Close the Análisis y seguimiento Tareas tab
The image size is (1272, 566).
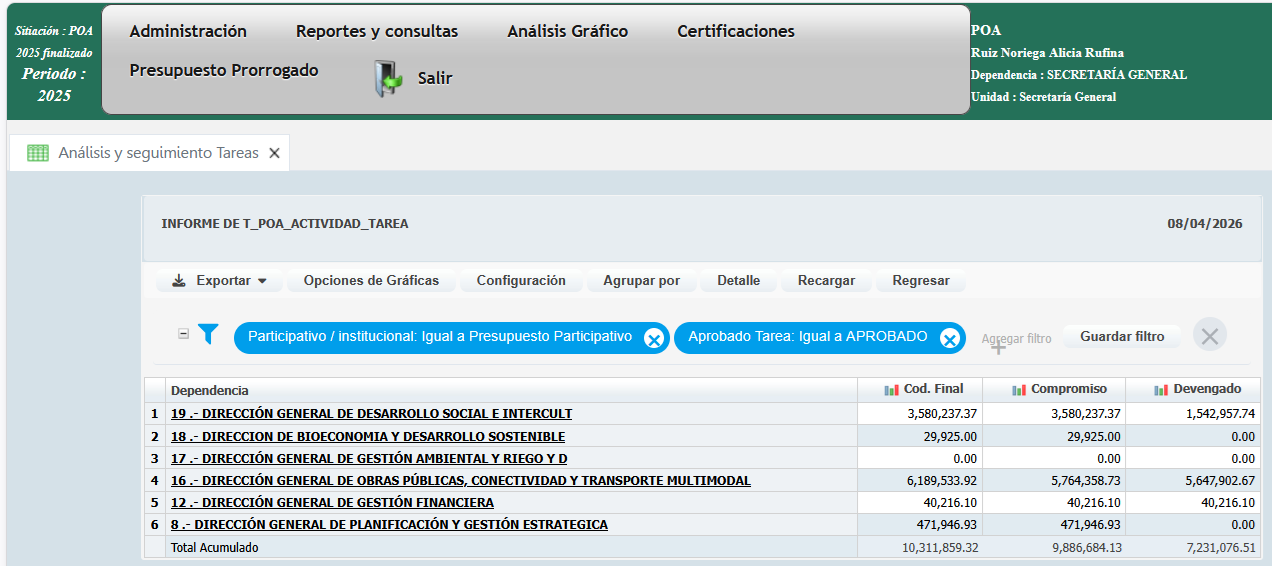point(275,154)
